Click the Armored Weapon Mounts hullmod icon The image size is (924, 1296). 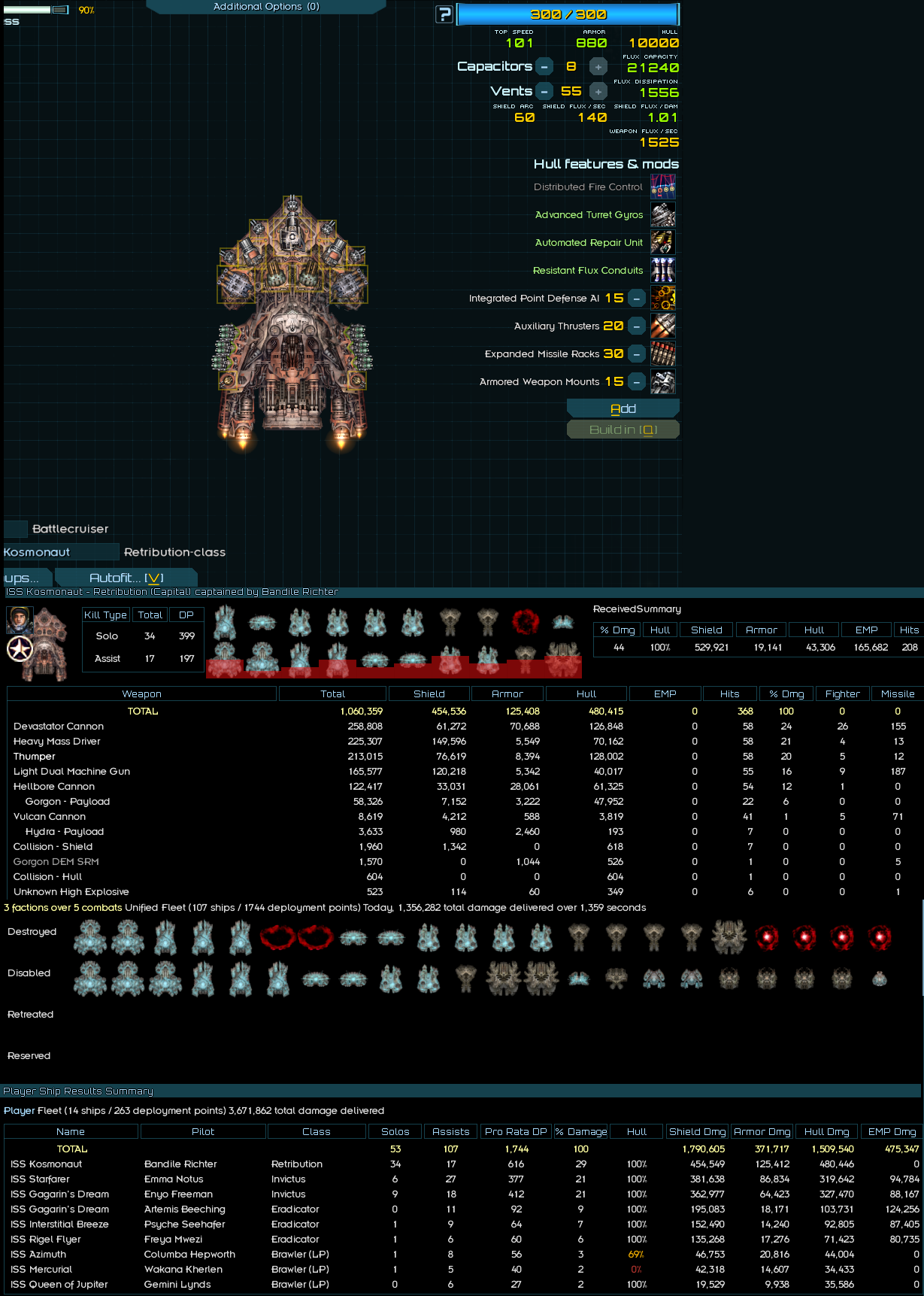click(x=663, y=381)
